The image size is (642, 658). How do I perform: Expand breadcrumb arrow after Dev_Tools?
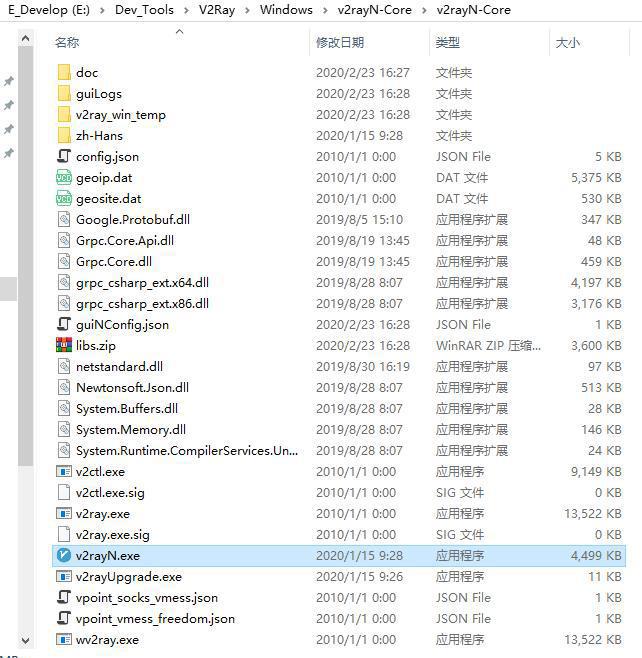[186, 10]
